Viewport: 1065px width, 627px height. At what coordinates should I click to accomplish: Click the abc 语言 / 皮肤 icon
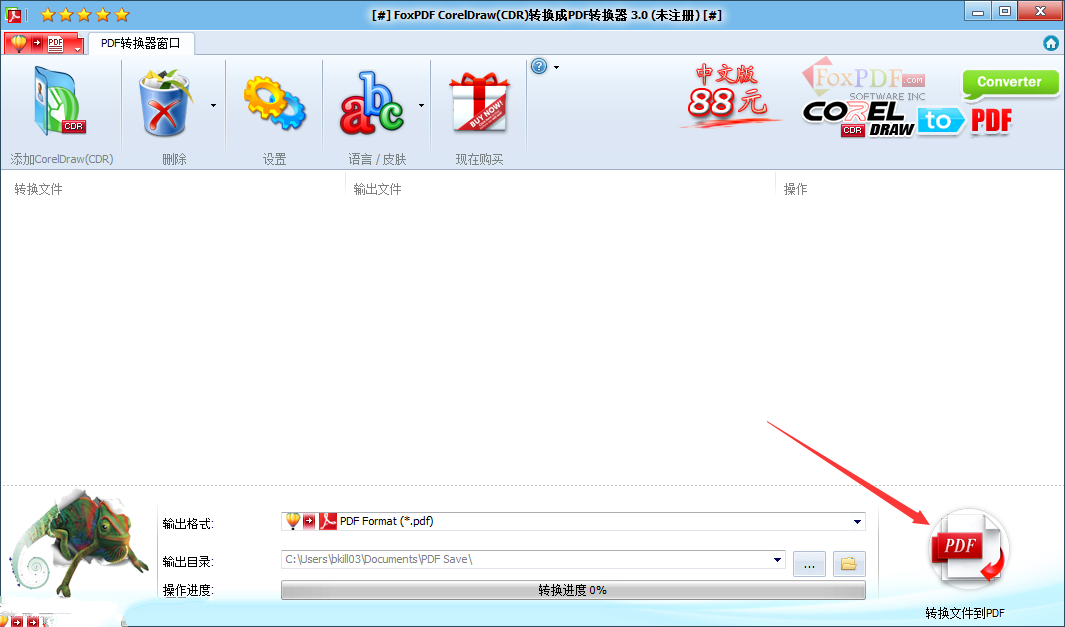372,103
